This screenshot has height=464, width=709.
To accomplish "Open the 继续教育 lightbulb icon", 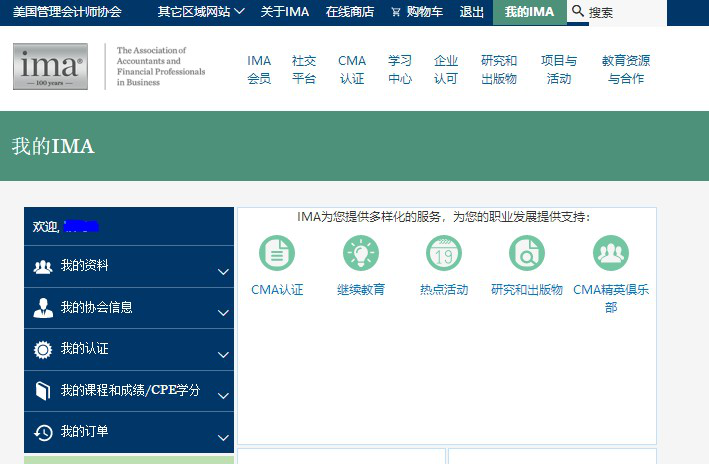I will pos(361,253).
